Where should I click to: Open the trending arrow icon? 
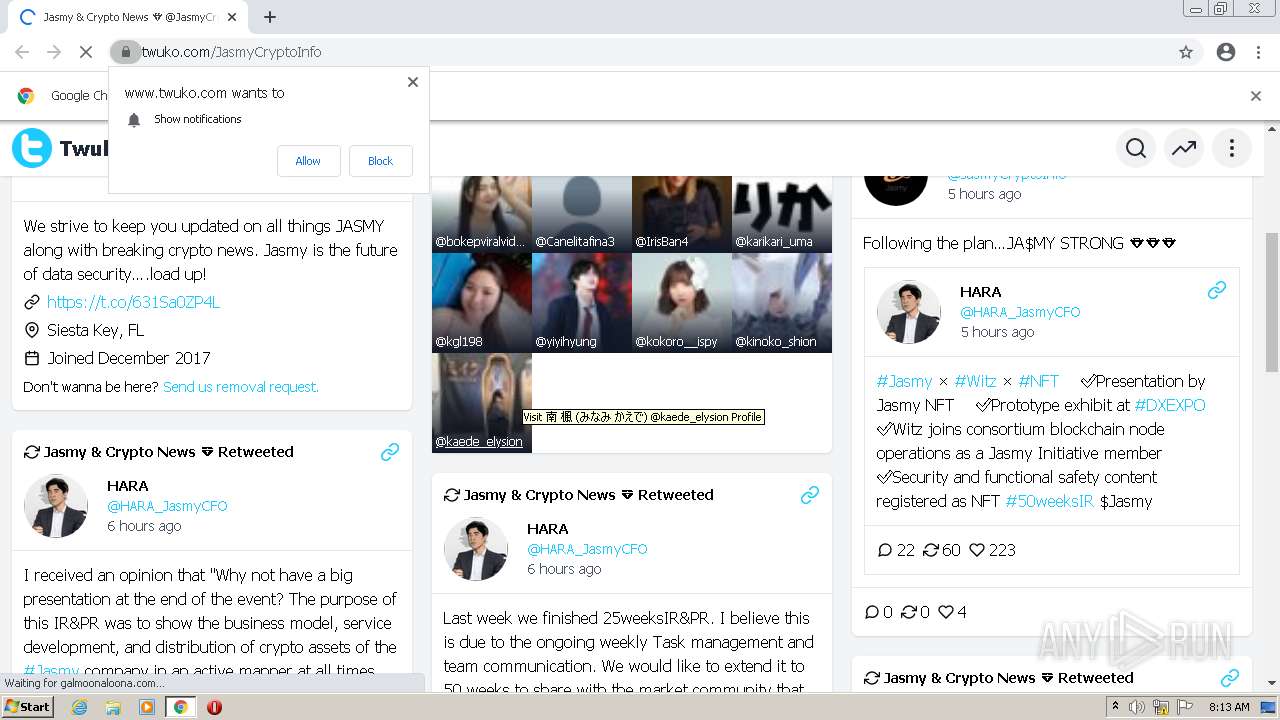[x=1184, y=148]
